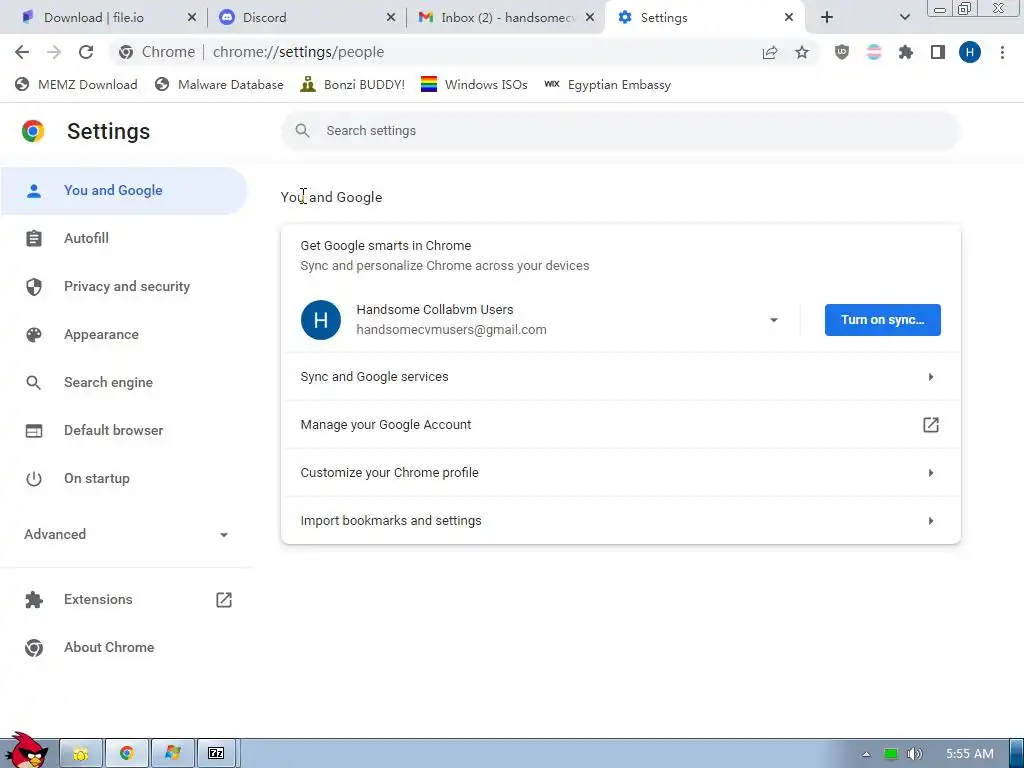Reload the current page
Viewport: 1024px width, 768px height.
tap(86, 52)
